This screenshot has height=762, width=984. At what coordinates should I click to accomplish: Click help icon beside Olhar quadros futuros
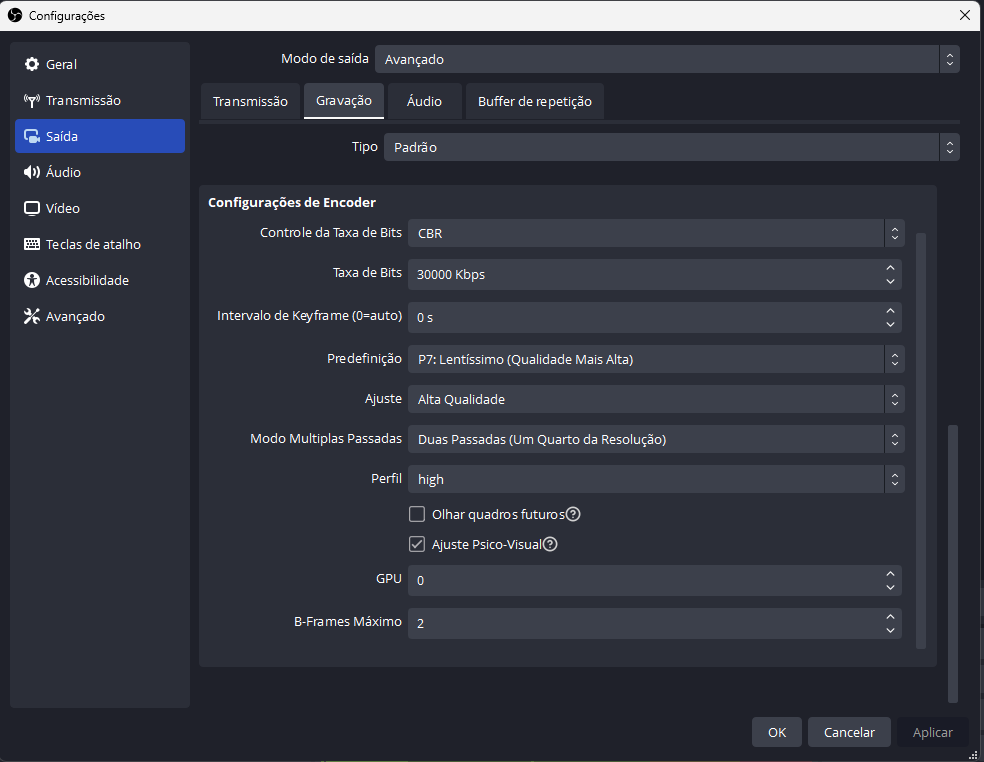tap(573, 514)
